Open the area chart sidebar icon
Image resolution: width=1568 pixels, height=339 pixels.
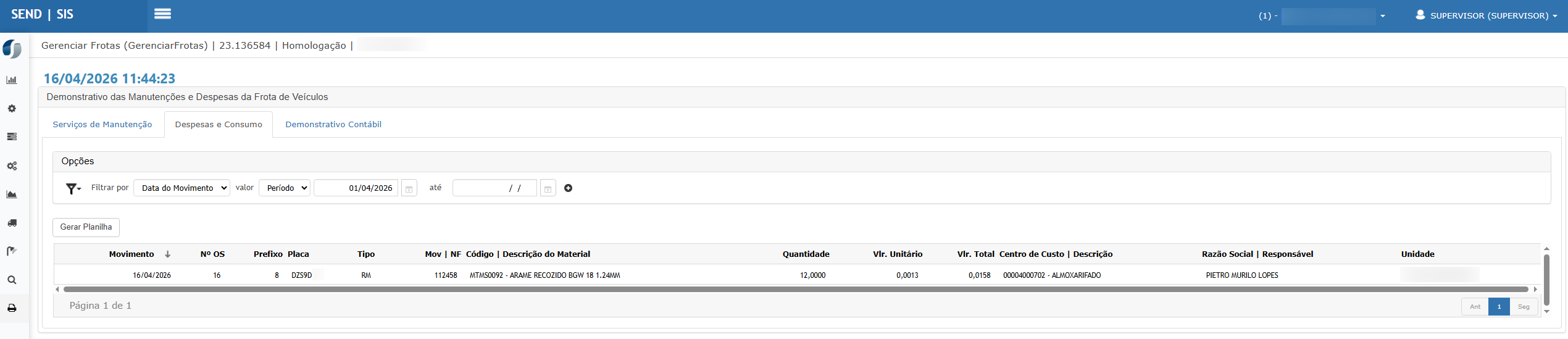[x=12, y=195]
